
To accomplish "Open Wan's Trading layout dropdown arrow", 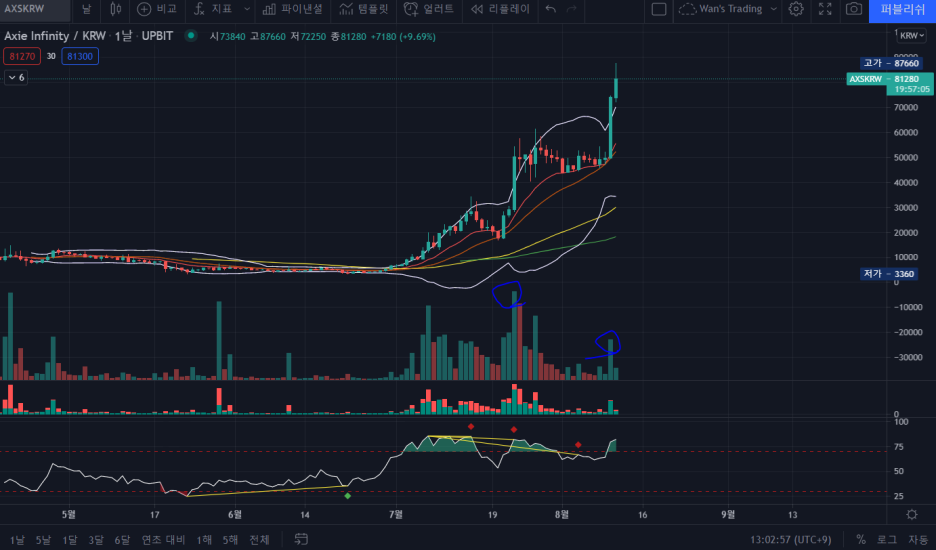I will point(774,9).
